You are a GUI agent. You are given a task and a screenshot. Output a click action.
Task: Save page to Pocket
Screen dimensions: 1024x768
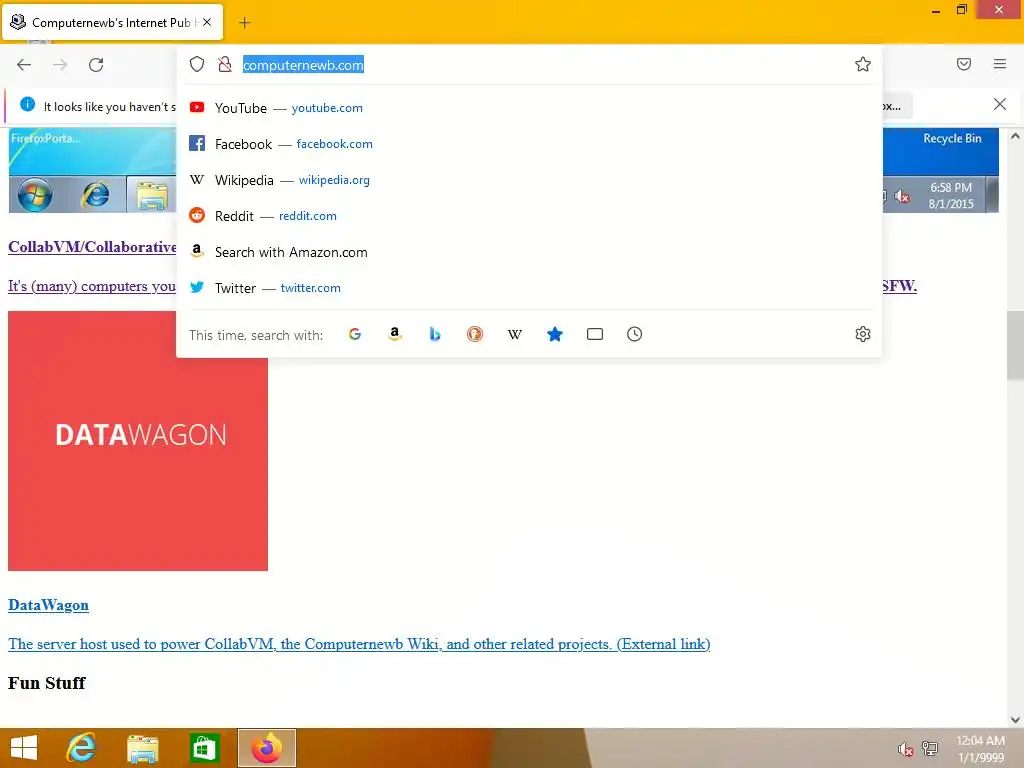pos(964,64)
